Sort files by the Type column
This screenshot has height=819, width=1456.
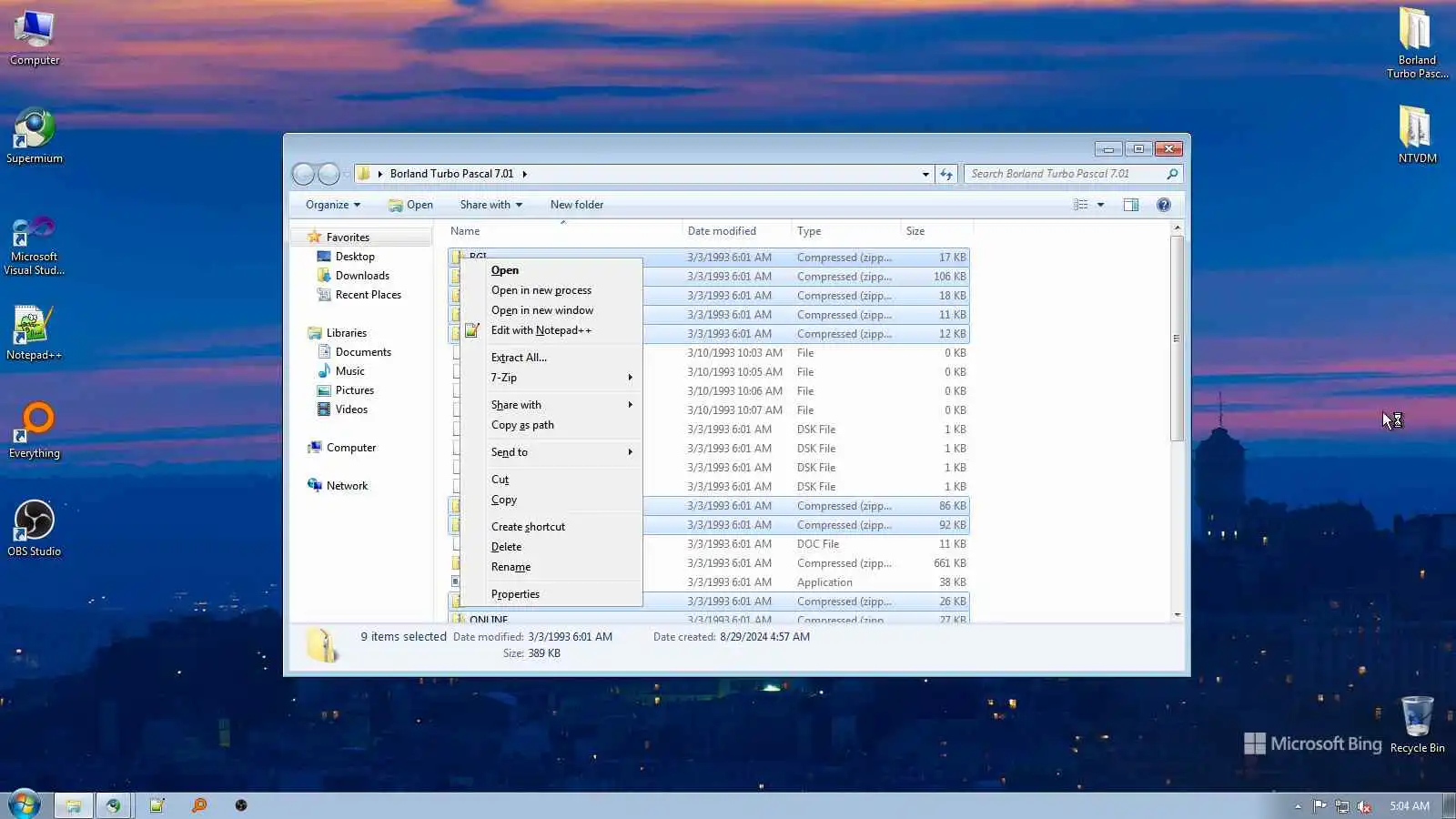coord(846,231)
